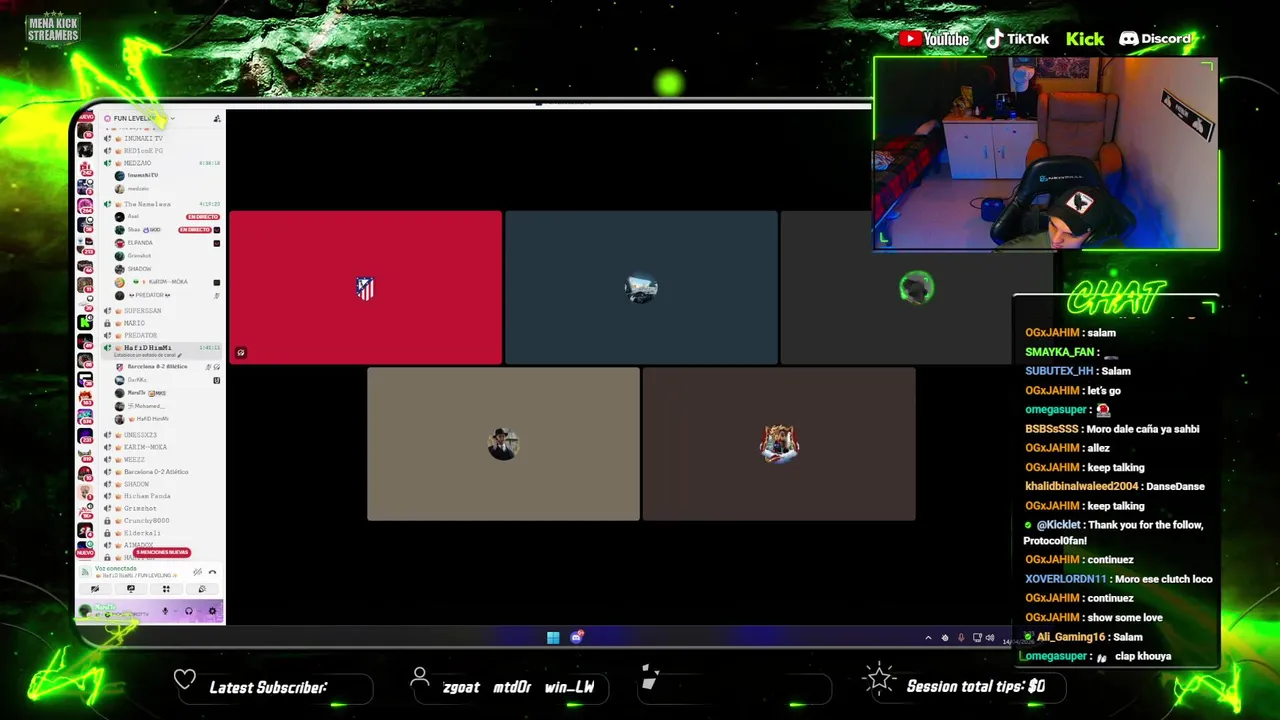1280x720 pixels.
Task: Click the muted icon beside user PREDATOR
Action: tap(216, 295)
